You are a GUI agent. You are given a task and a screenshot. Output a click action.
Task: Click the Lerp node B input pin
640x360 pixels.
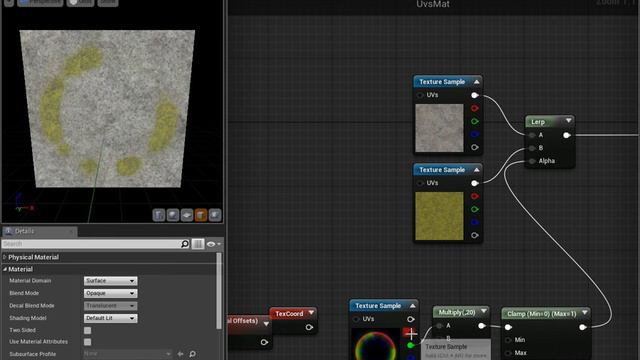(531, 148)
